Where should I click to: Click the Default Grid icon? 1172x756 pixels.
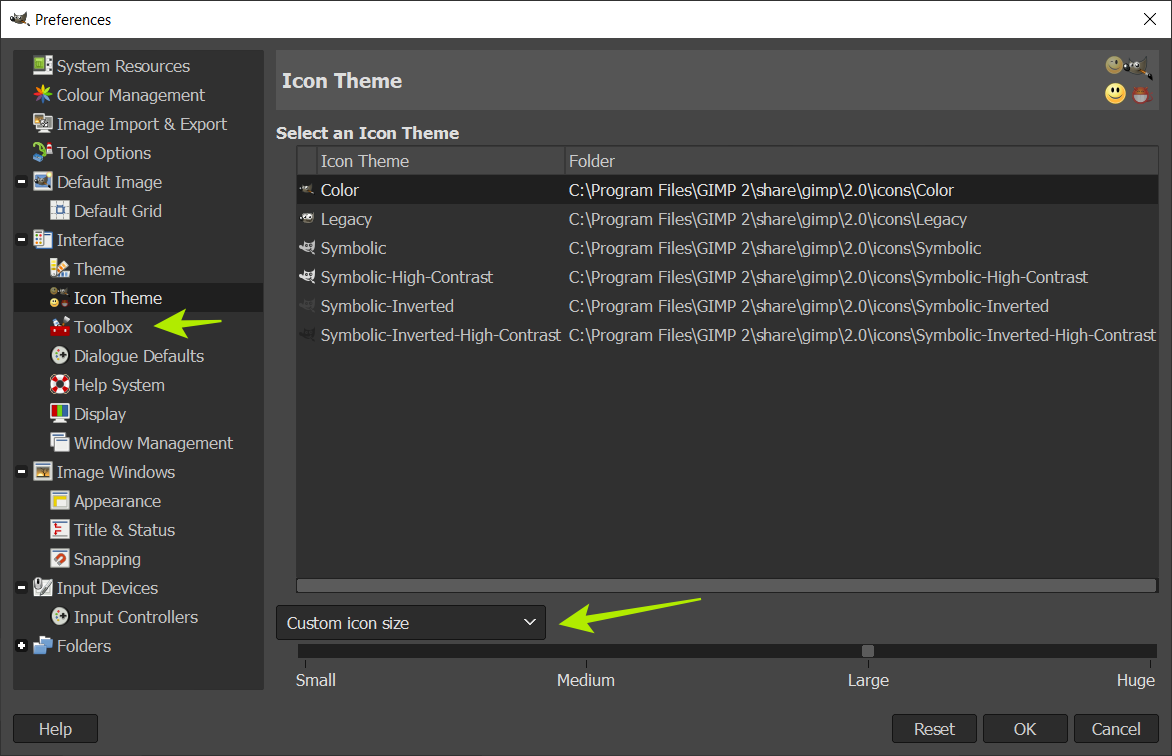click(60, 211)
